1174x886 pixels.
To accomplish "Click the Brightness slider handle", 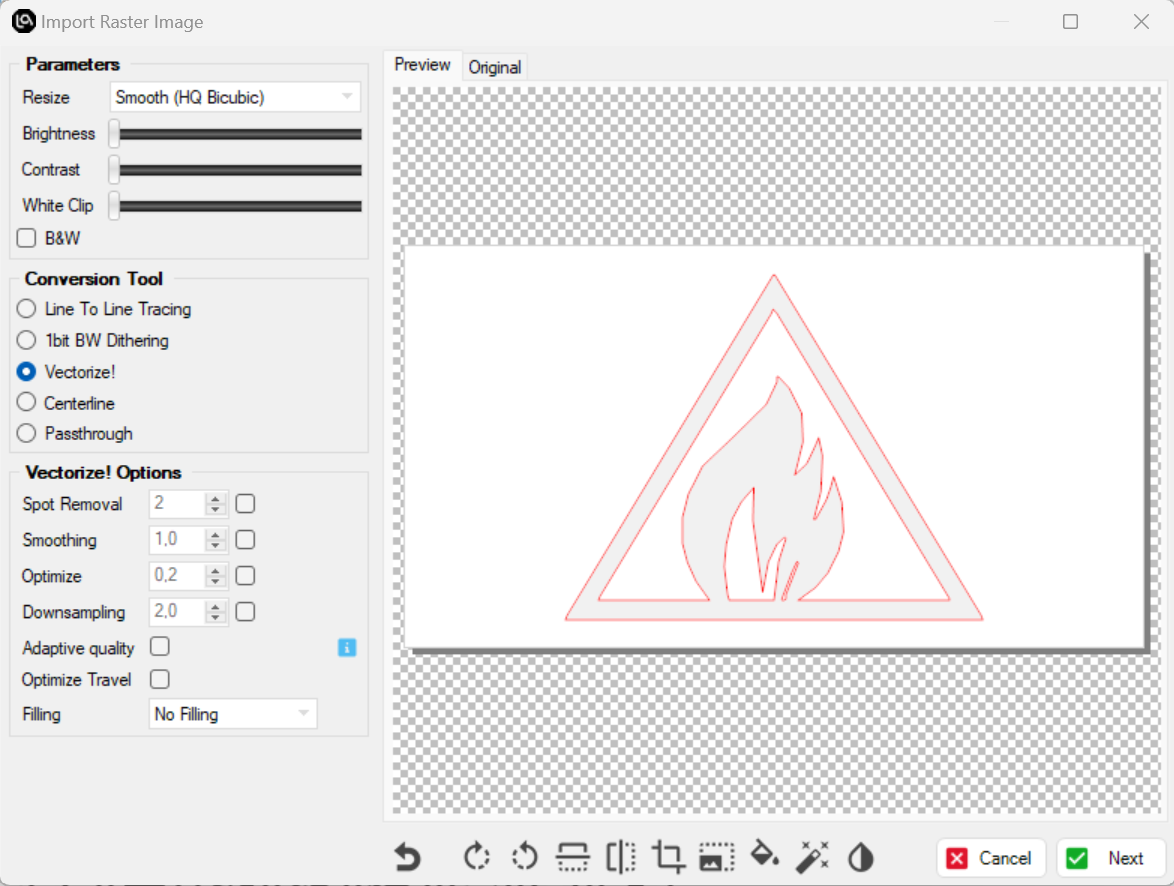I will tap(115, 133).
